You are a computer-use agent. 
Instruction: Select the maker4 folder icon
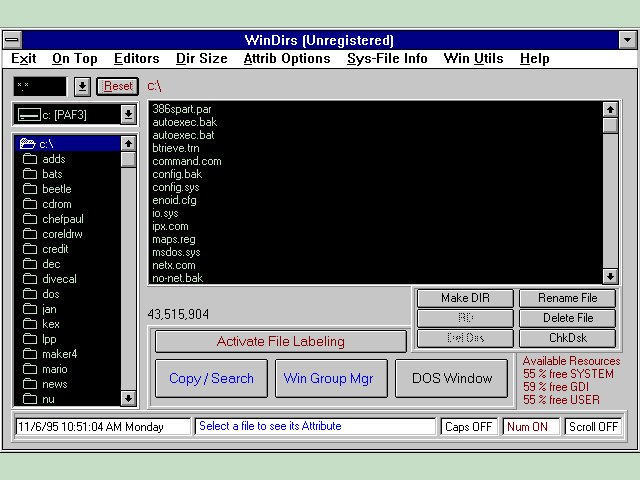pyautogui.click(x=30, y=354)
